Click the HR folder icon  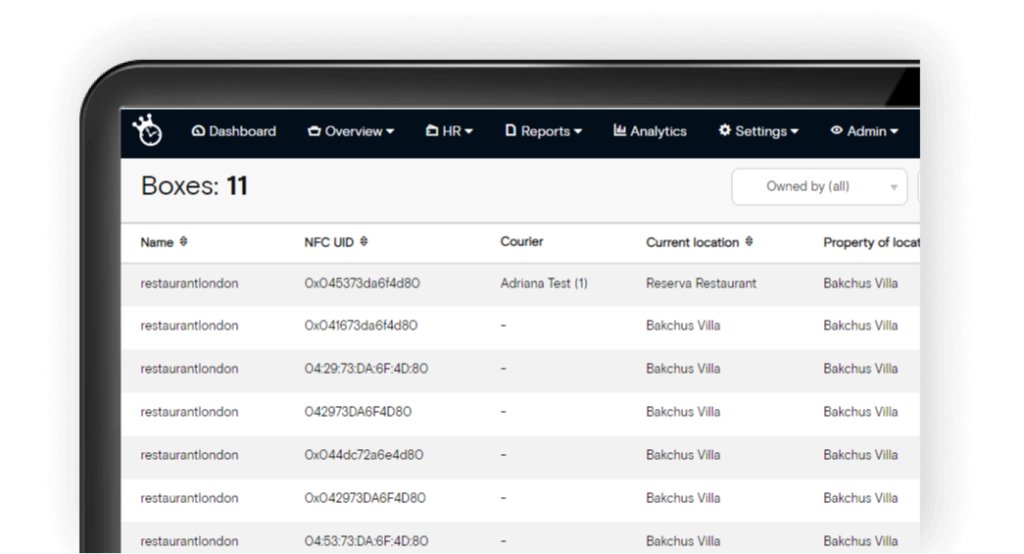tap(432, 131)
